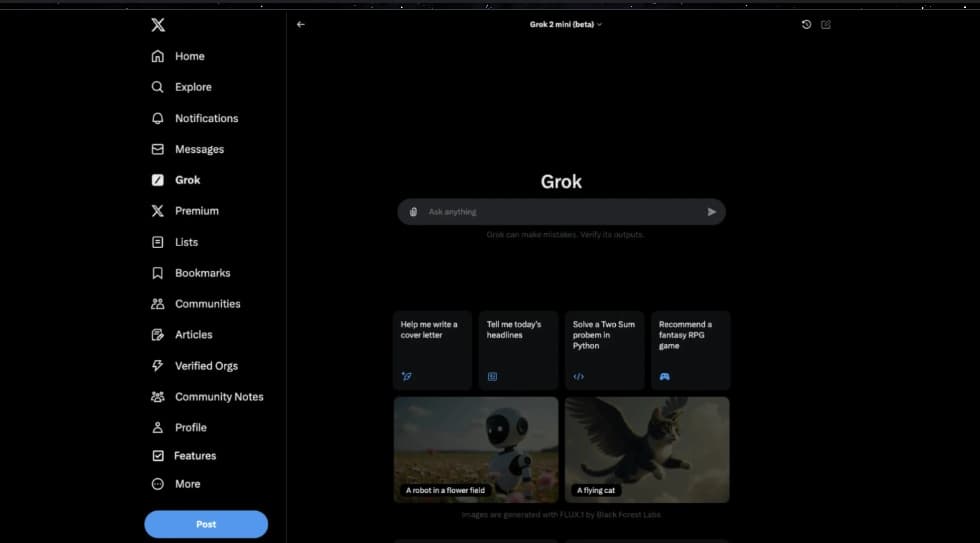Click the Community Notes icon
The height and width of the screenshot is (543, 980).
click(158, 397)
